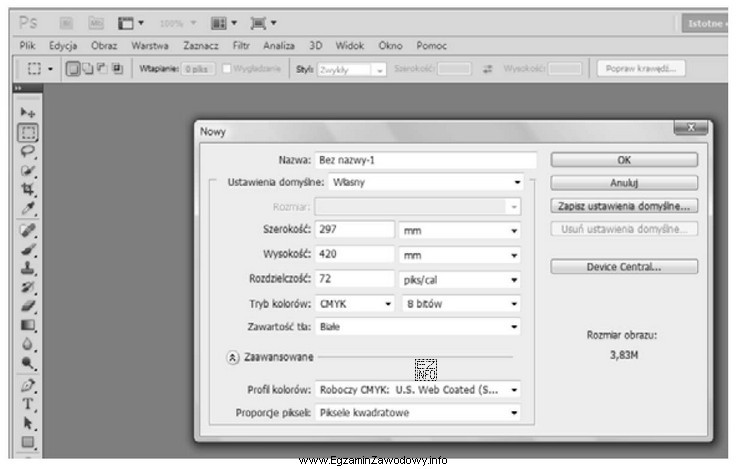Open the Analiza menu
The width and height of the screenshot is (747, 469).
click(x=279, y=46)
